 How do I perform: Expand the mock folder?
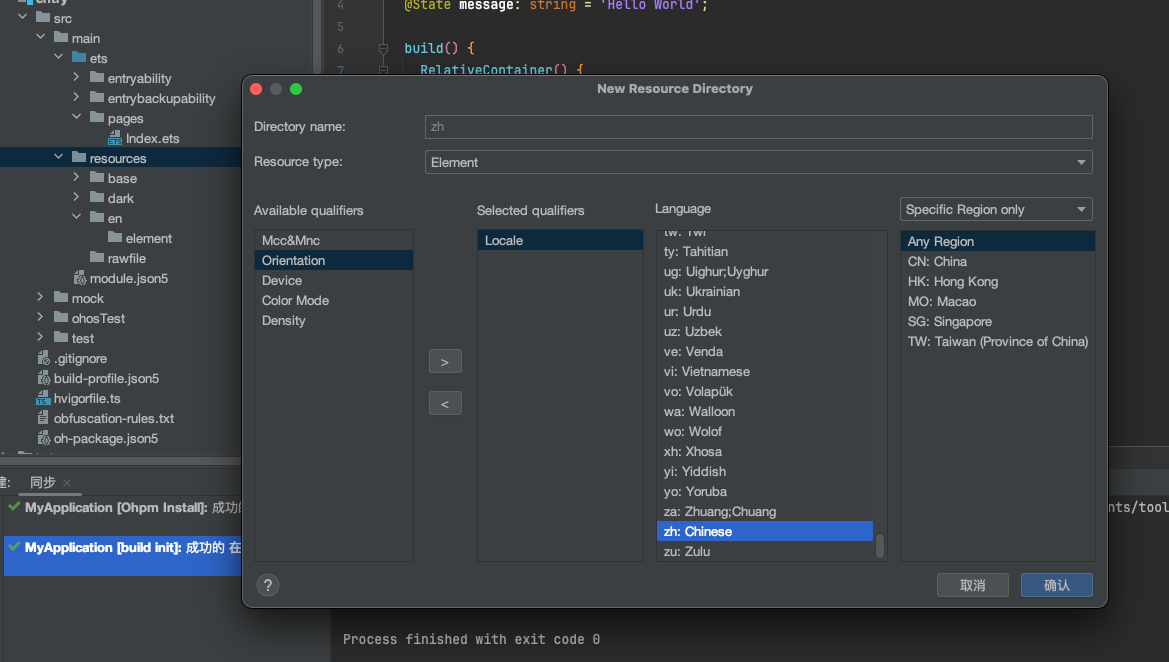pos(40,297)
